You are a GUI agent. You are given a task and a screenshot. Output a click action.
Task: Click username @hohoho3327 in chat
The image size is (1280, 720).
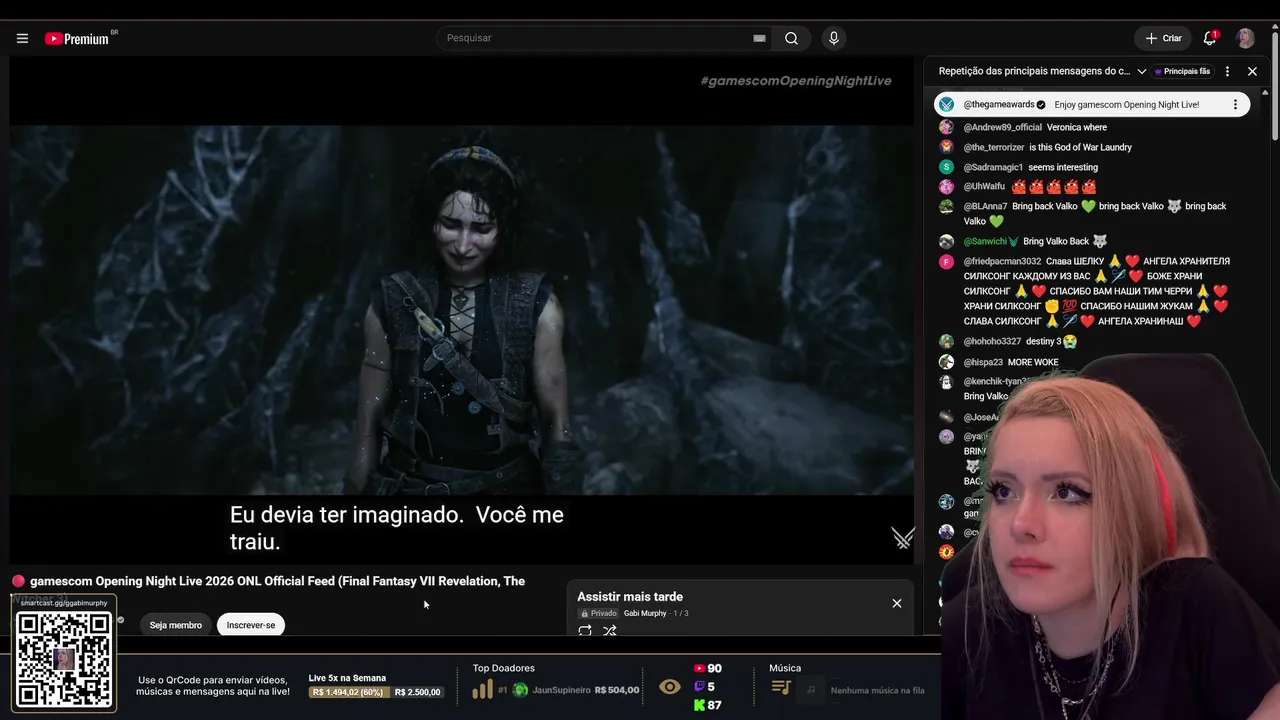point(992,342)
